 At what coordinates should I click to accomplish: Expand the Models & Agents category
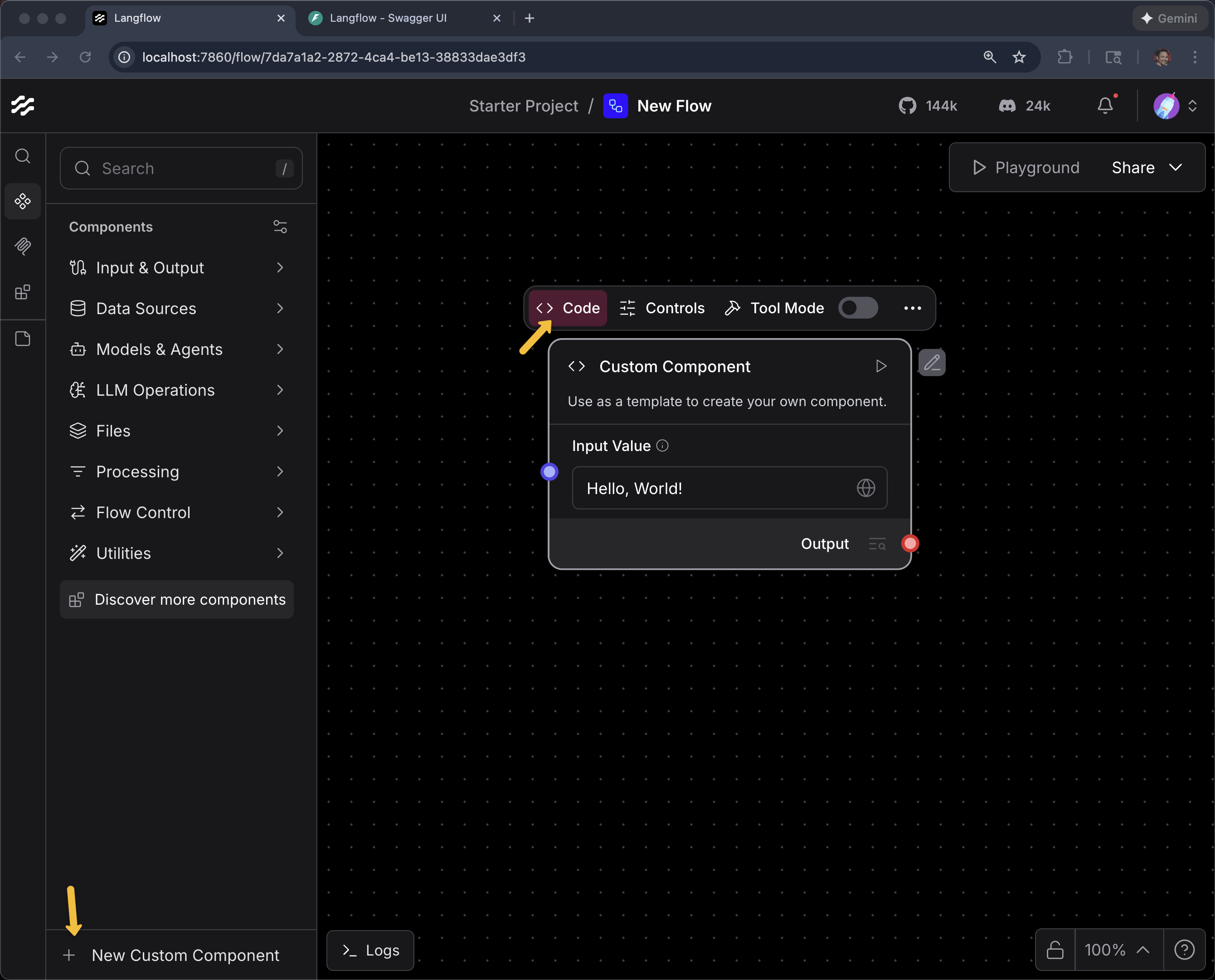pyautogui.click(x=159, y=349)
